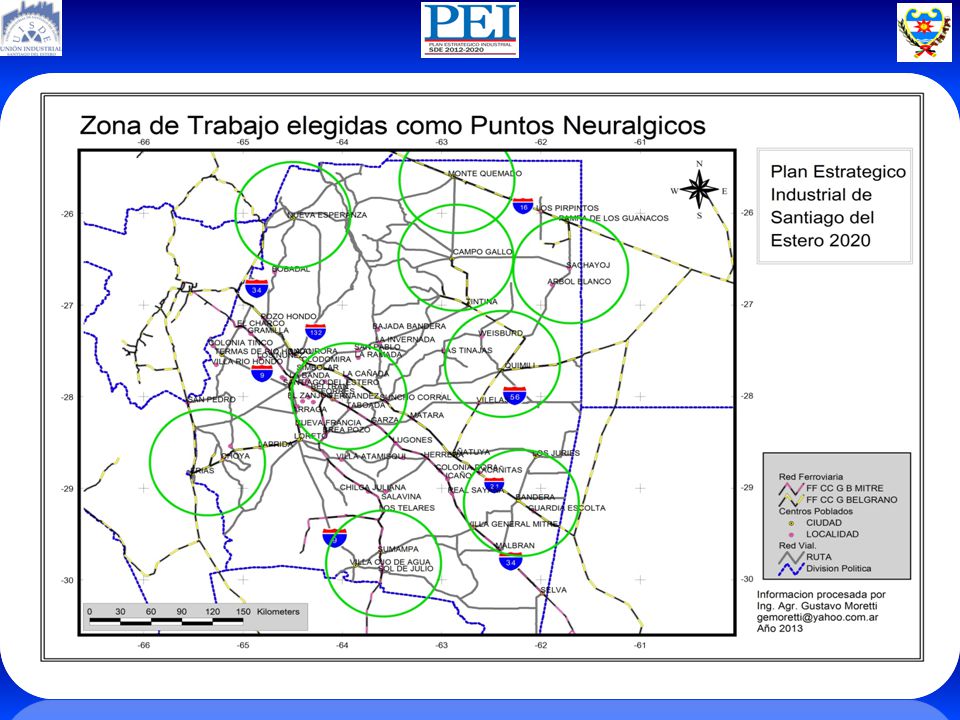Click the route 21 shield near Real Sayana
Viewport: 960px width, 720px height.
click(494, 486)
